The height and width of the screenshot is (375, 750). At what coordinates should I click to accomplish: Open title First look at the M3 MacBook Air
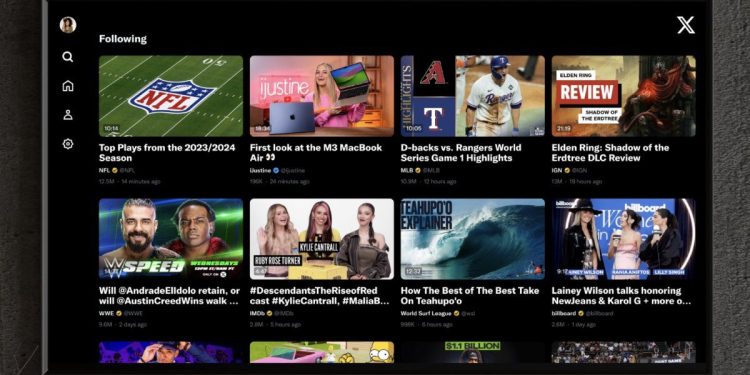point(316,153)
